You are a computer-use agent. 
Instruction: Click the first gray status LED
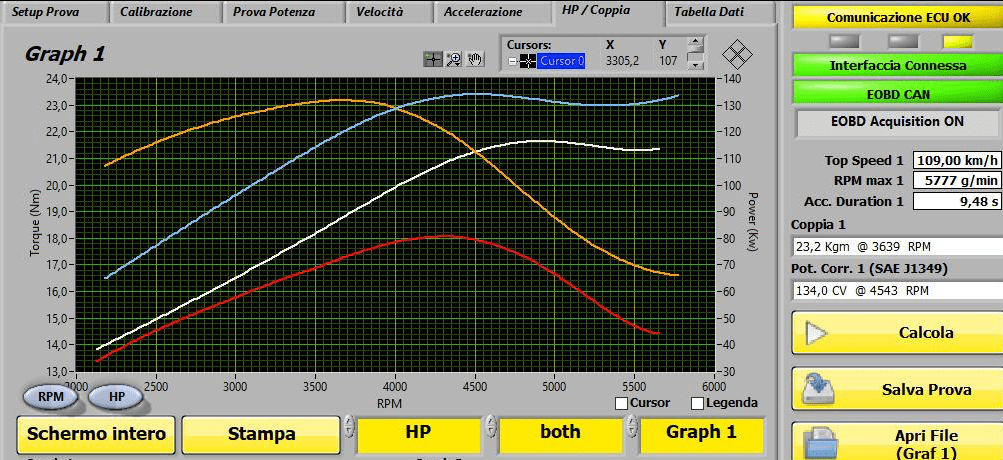click(844, 42)
